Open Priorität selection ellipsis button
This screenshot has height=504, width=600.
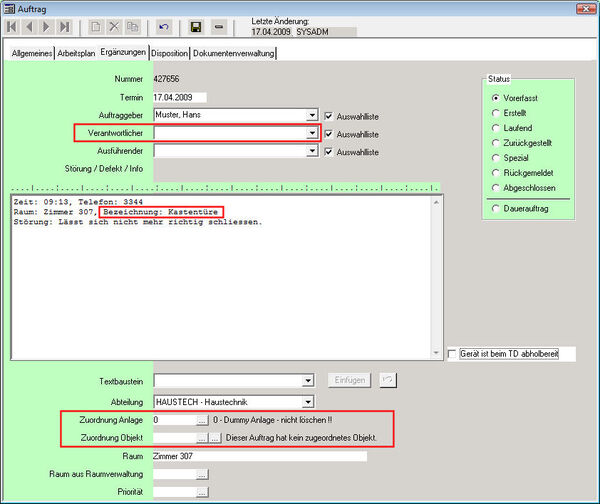point(203,492)
